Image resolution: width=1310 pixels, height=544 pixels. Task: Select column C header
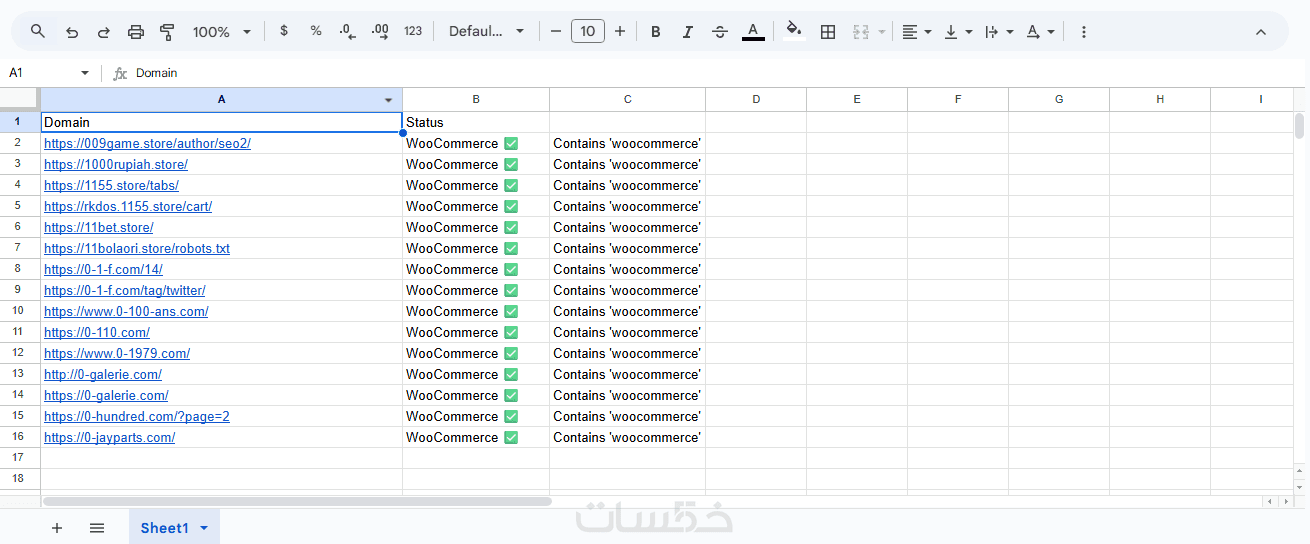628,99
